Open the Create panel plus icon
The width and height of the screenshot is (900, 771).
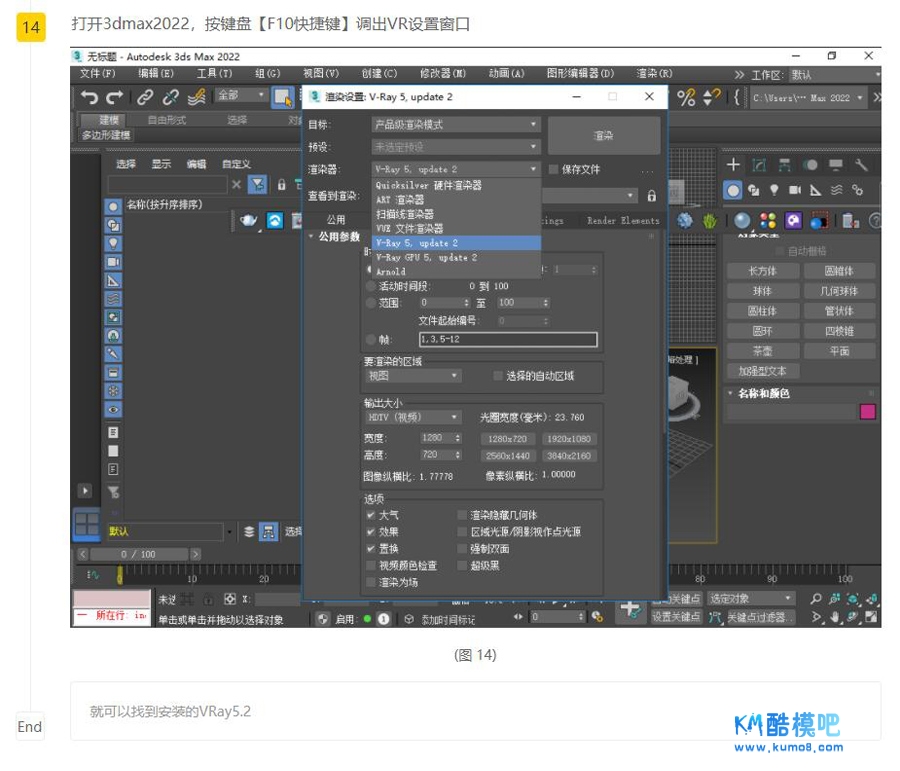pyautogui.click(x=733, y=165)
